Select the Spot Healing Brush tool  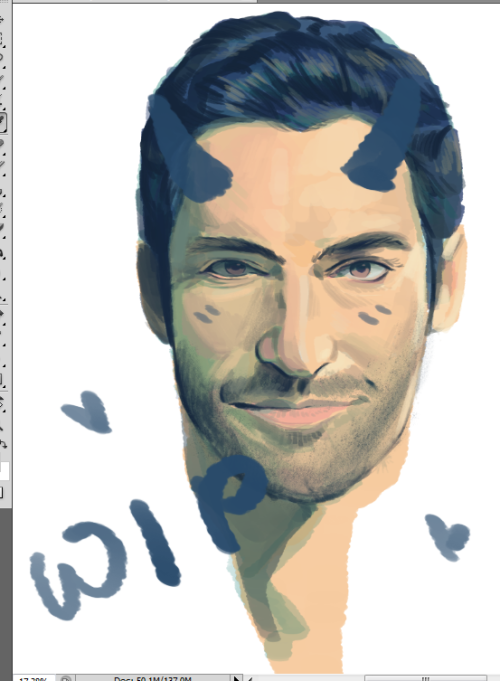coord(2,142)
